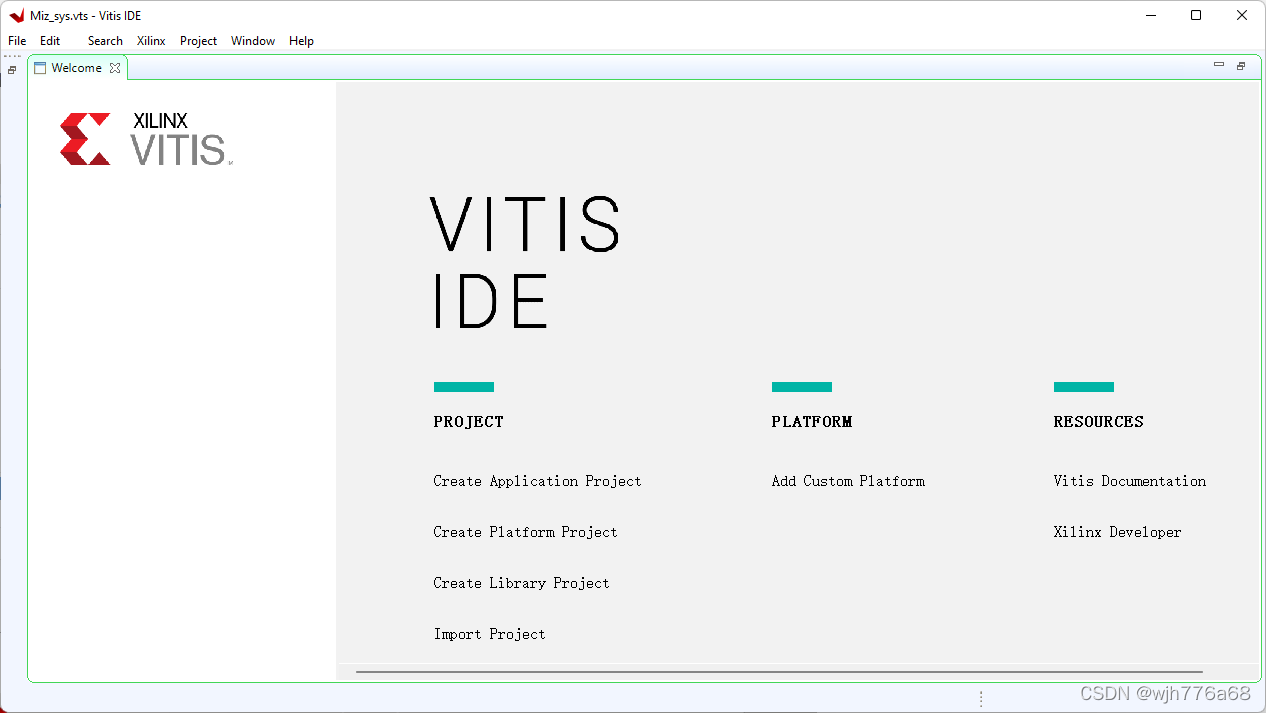Open the File menu
Screen dimensions: 1266x713
[17, 41]
